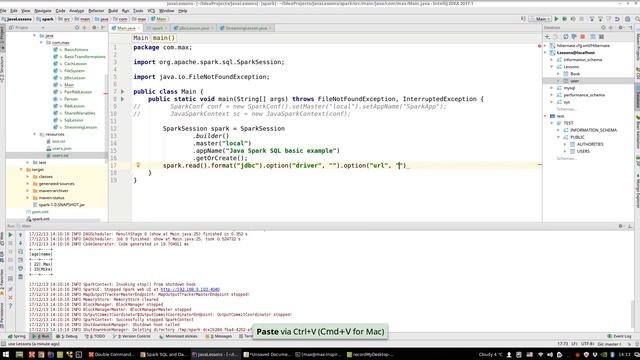Screen dimensions: 640x360
Task: Switch to Double Commander taskbar window
Action: click(x=111, y=355)
